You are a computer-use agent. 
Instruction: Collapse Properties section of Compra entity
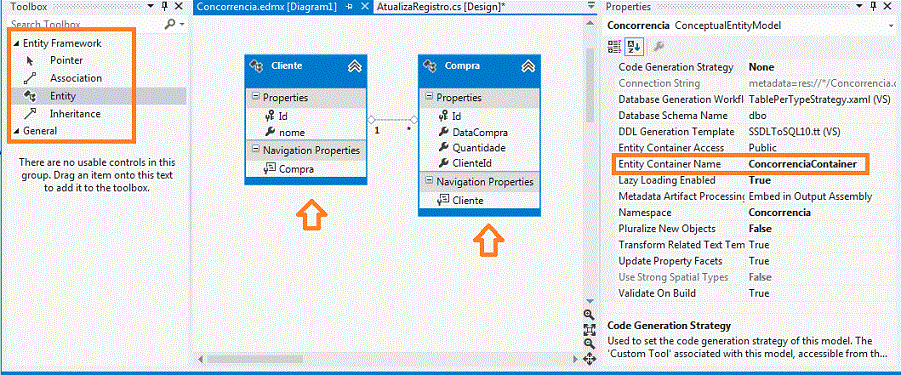pos(429,97)
